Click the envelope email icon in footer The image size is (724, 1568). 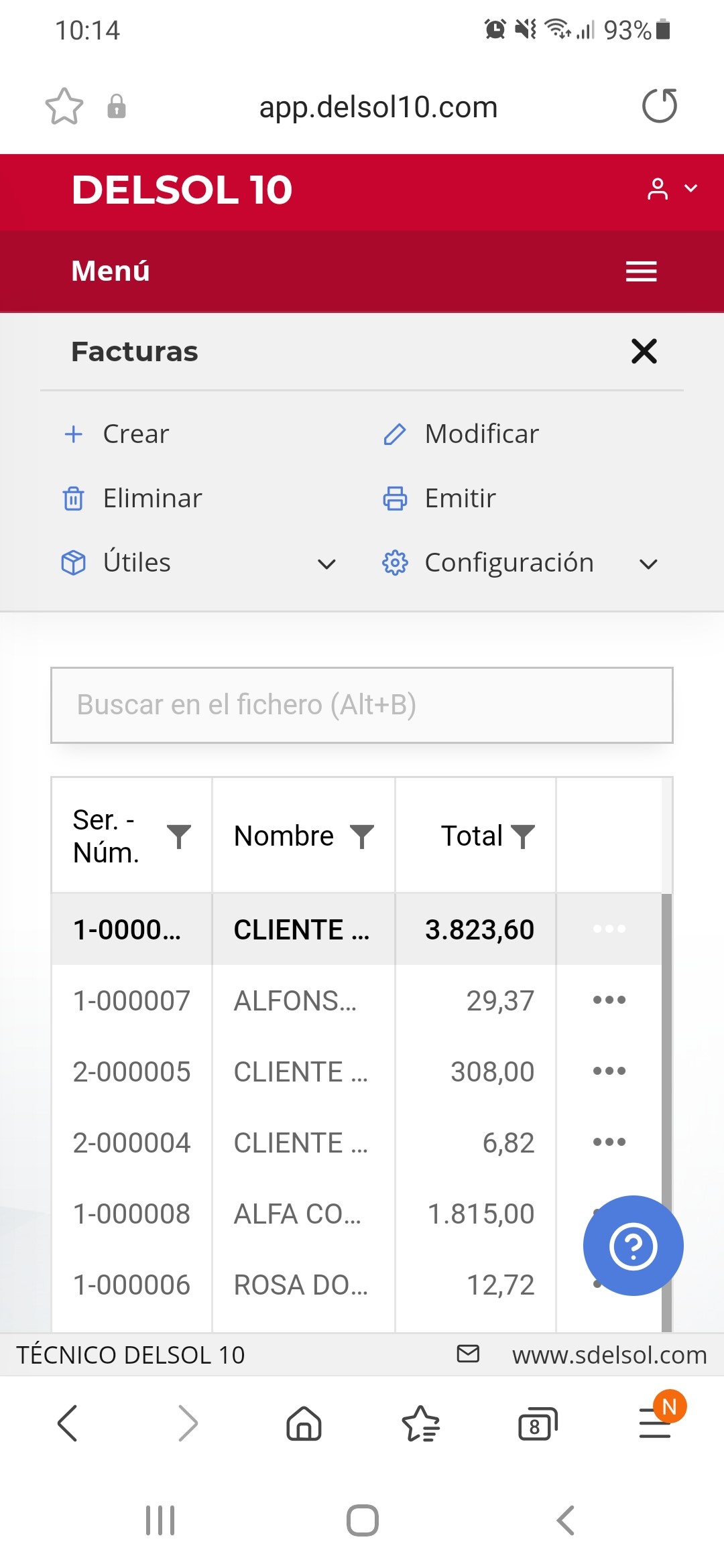pos(468,1354)
